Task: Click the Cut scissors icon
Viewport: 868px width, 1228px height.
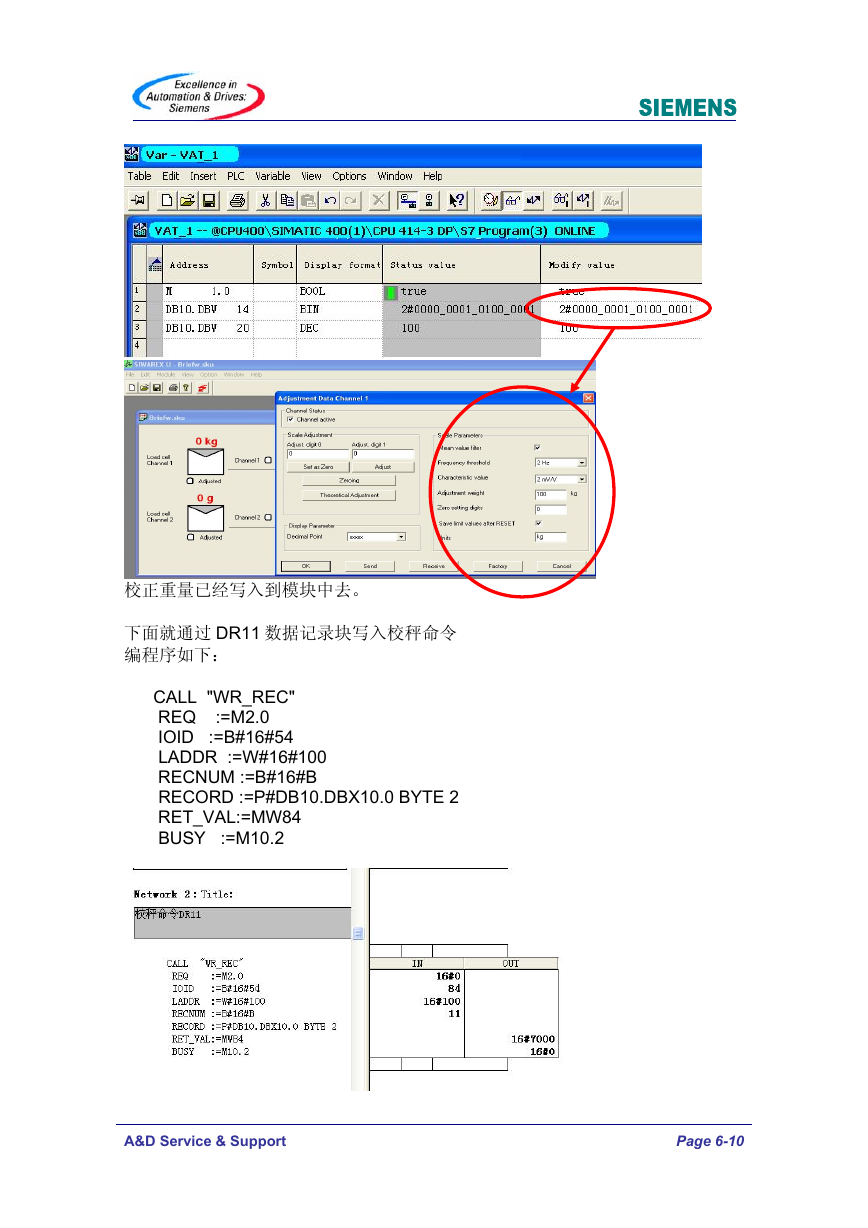Action: tap(266, 200)
